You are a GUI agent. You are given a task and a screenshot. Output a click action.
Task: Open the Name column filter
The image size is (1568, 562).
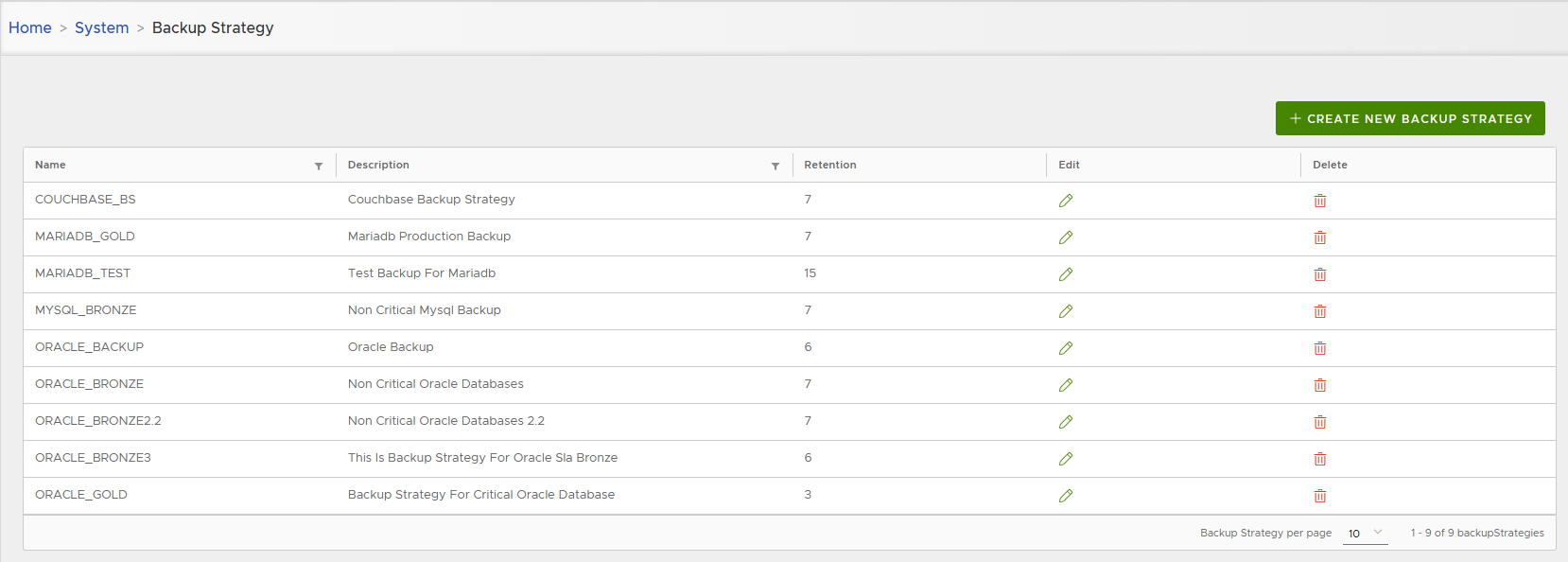(x=319, y=166)
